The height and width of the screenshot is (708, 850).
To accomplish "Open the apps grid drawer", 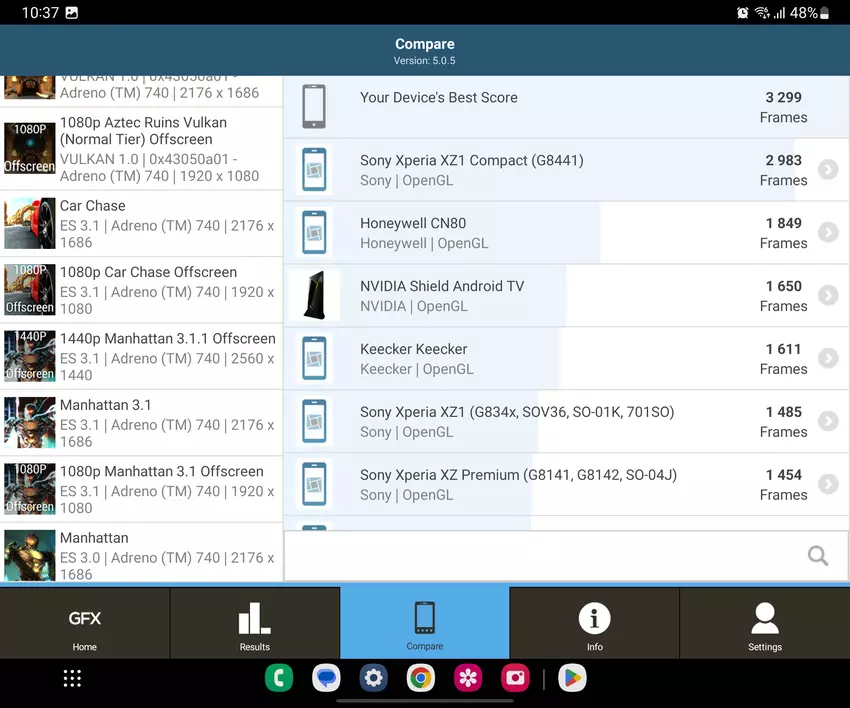I will pyautogui.click(x=72, y=678).
